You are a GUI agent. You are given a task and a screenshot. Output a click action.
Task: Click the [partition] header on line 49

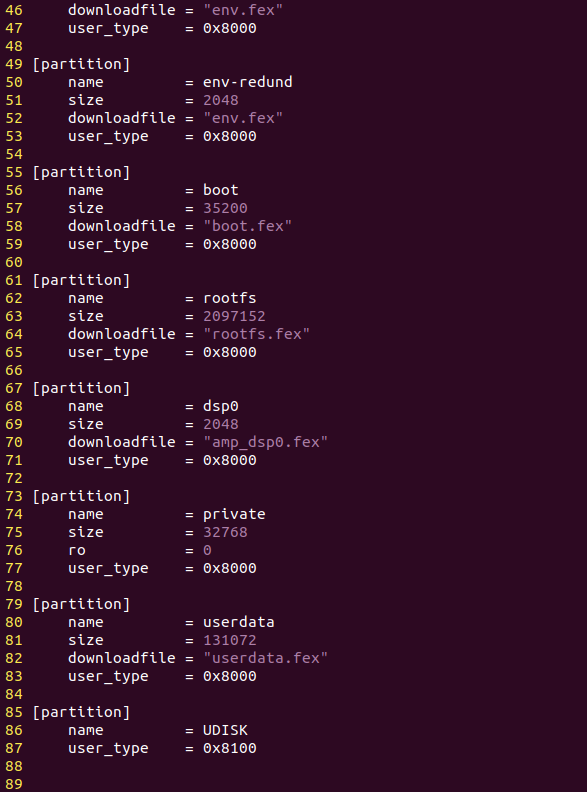81,64
